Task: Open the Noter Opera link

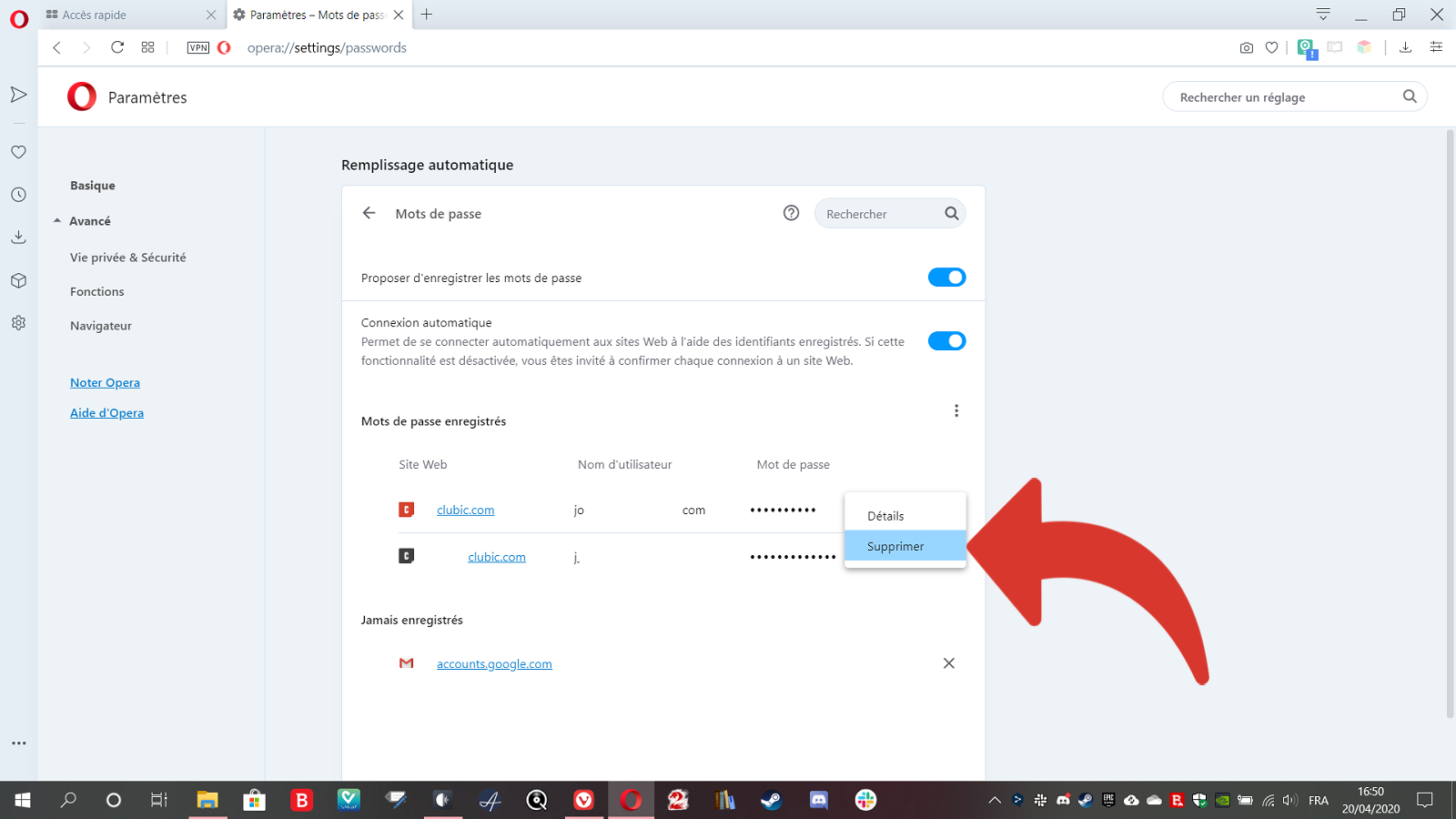Action: click(105, 382)
